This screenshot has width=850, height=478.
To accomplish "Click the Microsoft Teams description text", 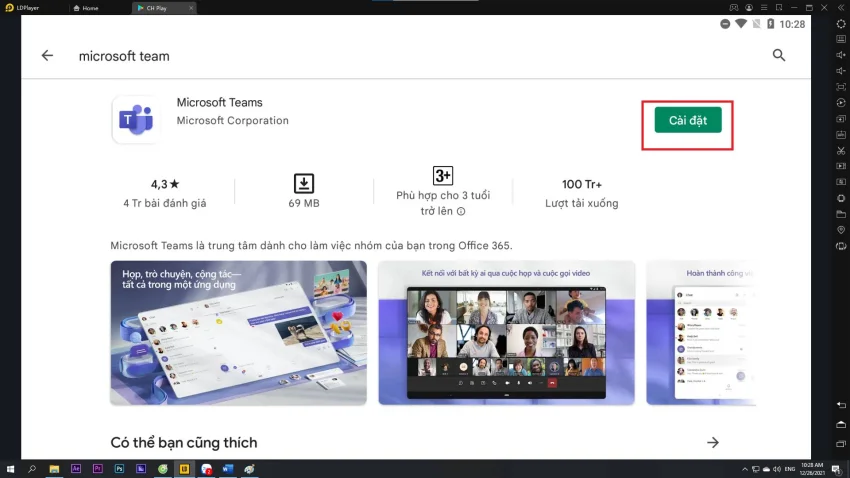I will click(x=311, y=246).
